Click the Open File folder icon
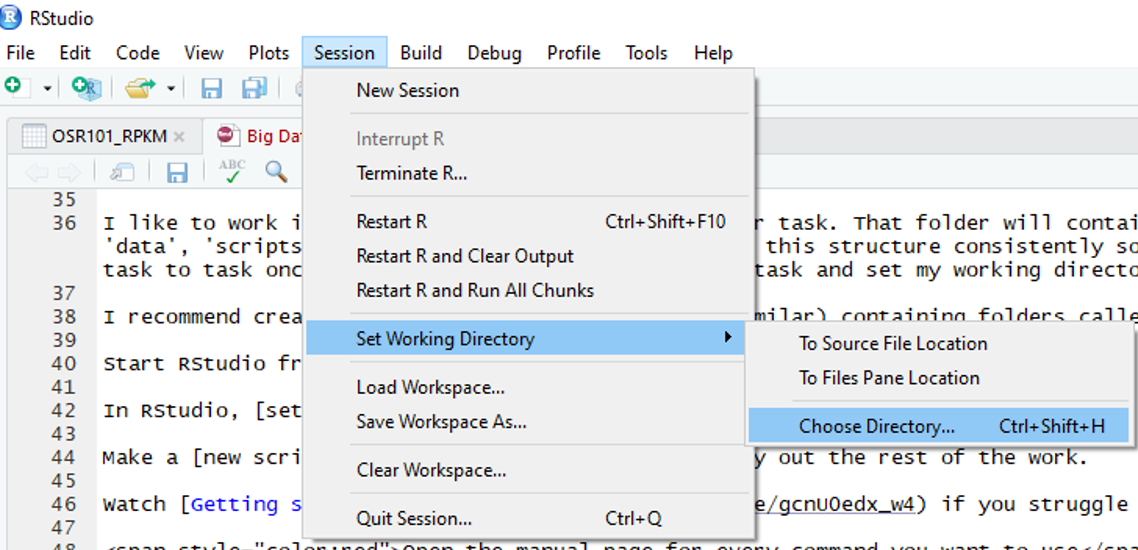The image size is (1138, 550). (139, 88)
